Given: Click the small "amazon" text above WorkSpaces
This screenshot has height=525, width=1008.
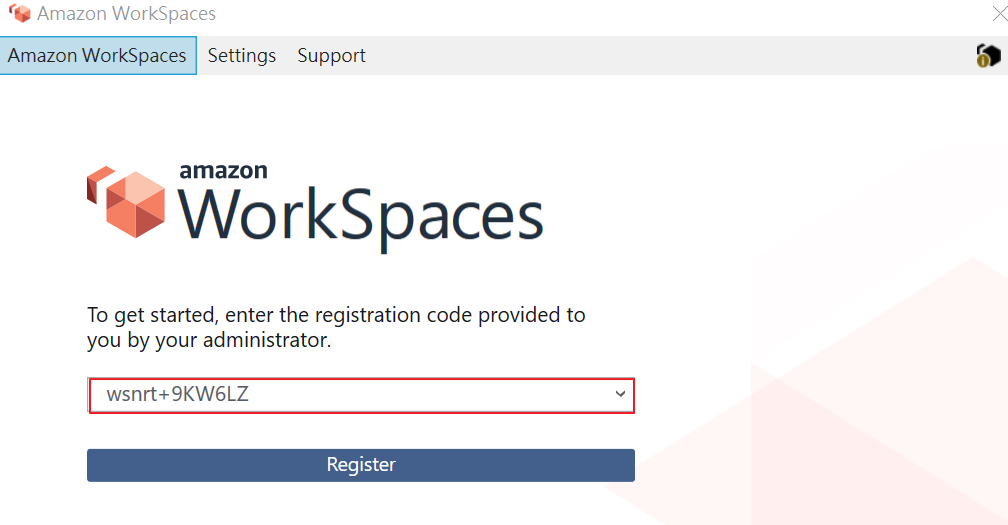Looking at the screenshot, I should (223, 169).
